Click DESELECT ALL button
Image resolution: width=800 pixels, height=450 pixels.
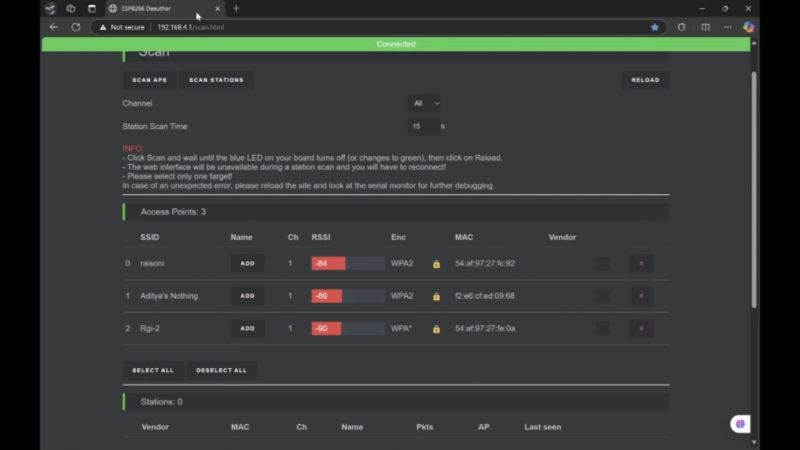click(x=221, y=370)
